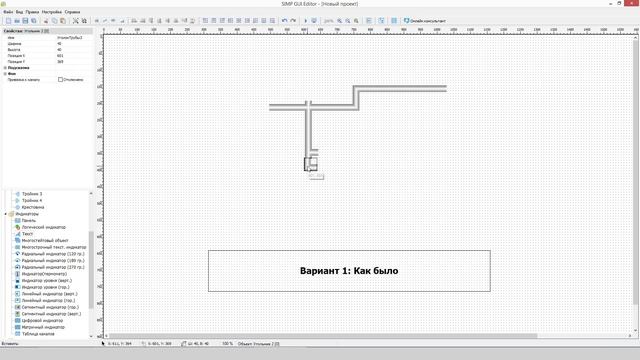The image size is (640, 360).
Task: Open the Правка menu
Action: click(32, 12)
